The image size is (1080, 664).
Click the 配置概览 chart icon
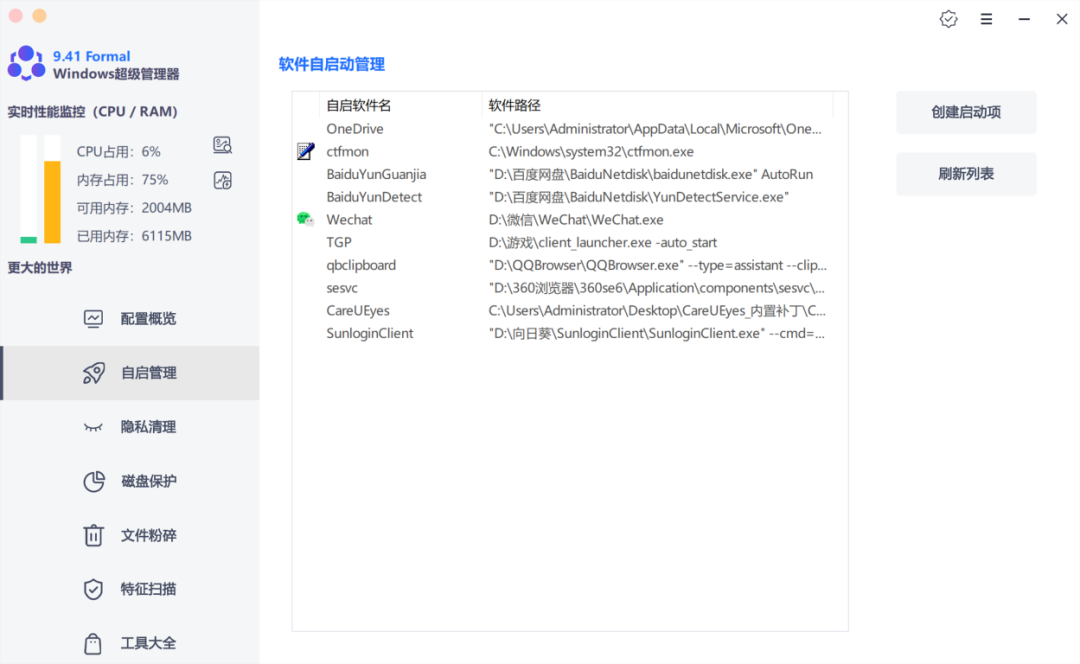pos(93,318)
